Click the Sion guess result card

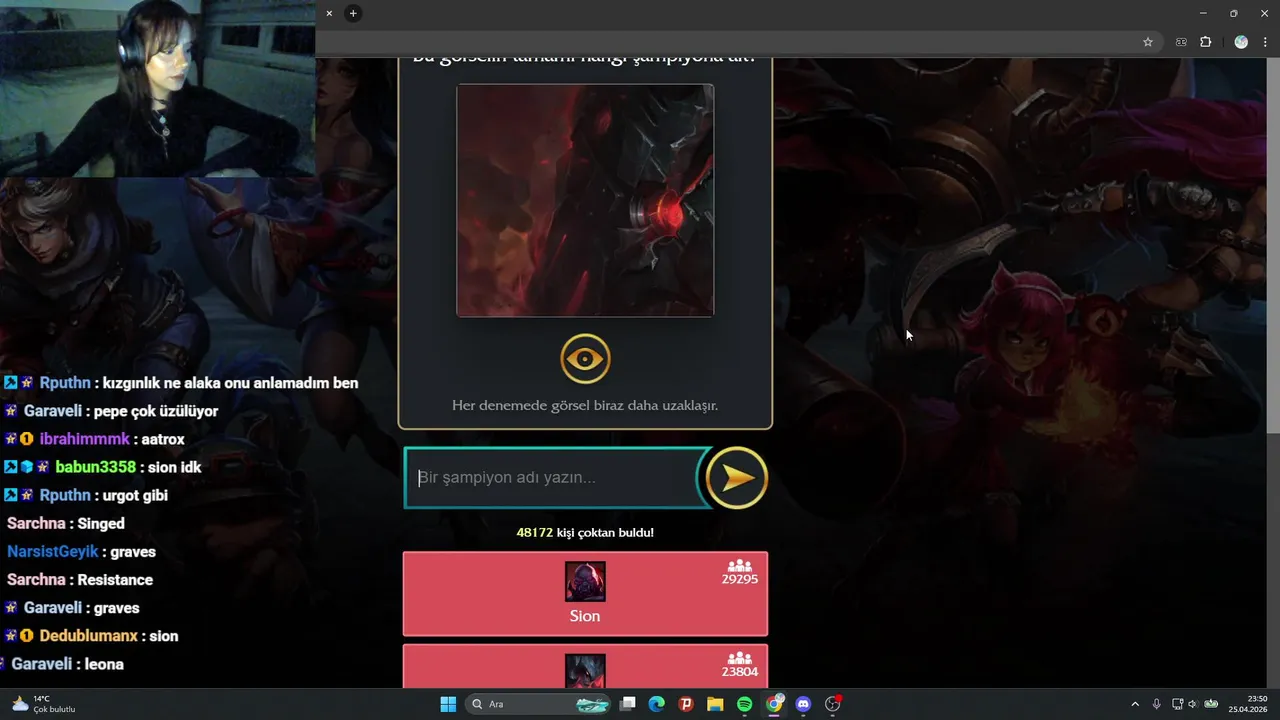[585, 594]
